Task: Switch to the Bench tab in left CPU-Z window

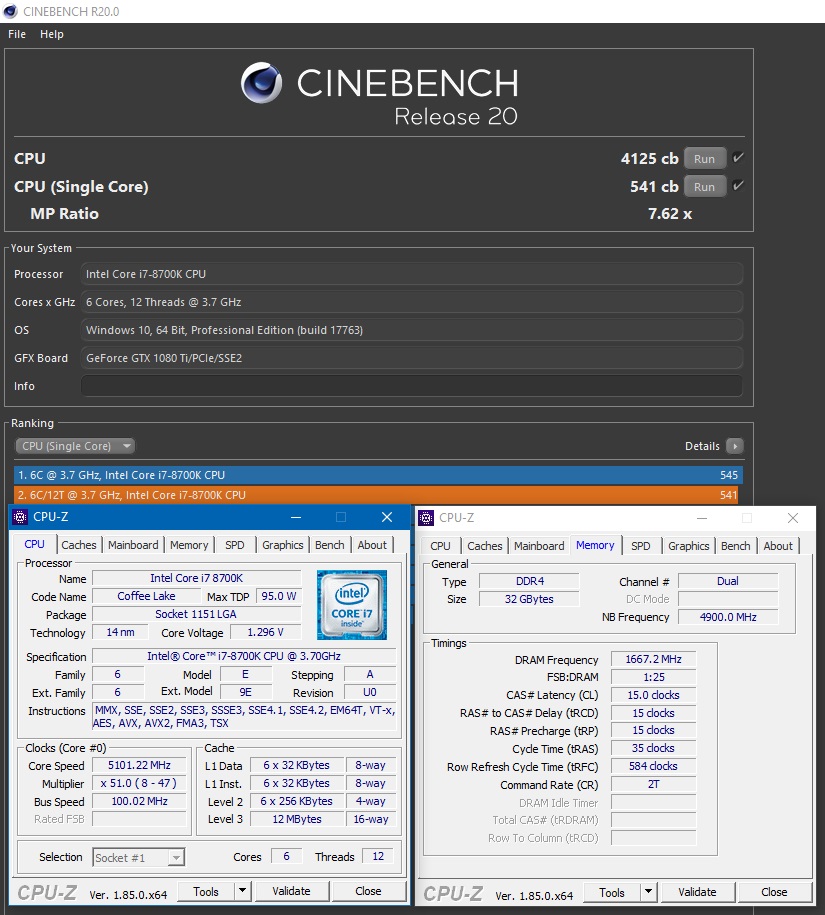Action: click(329, 545)
